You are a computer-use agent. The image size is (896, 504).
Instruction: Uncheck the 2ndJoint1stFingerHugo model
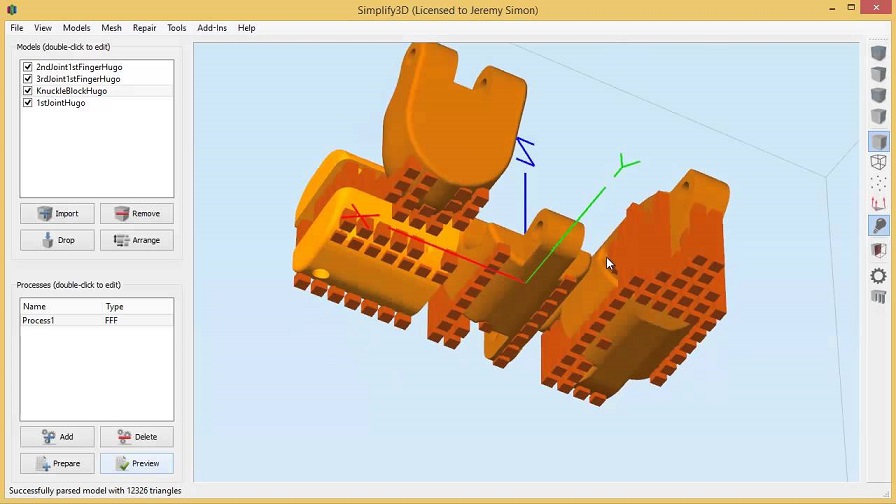point(27,67)
